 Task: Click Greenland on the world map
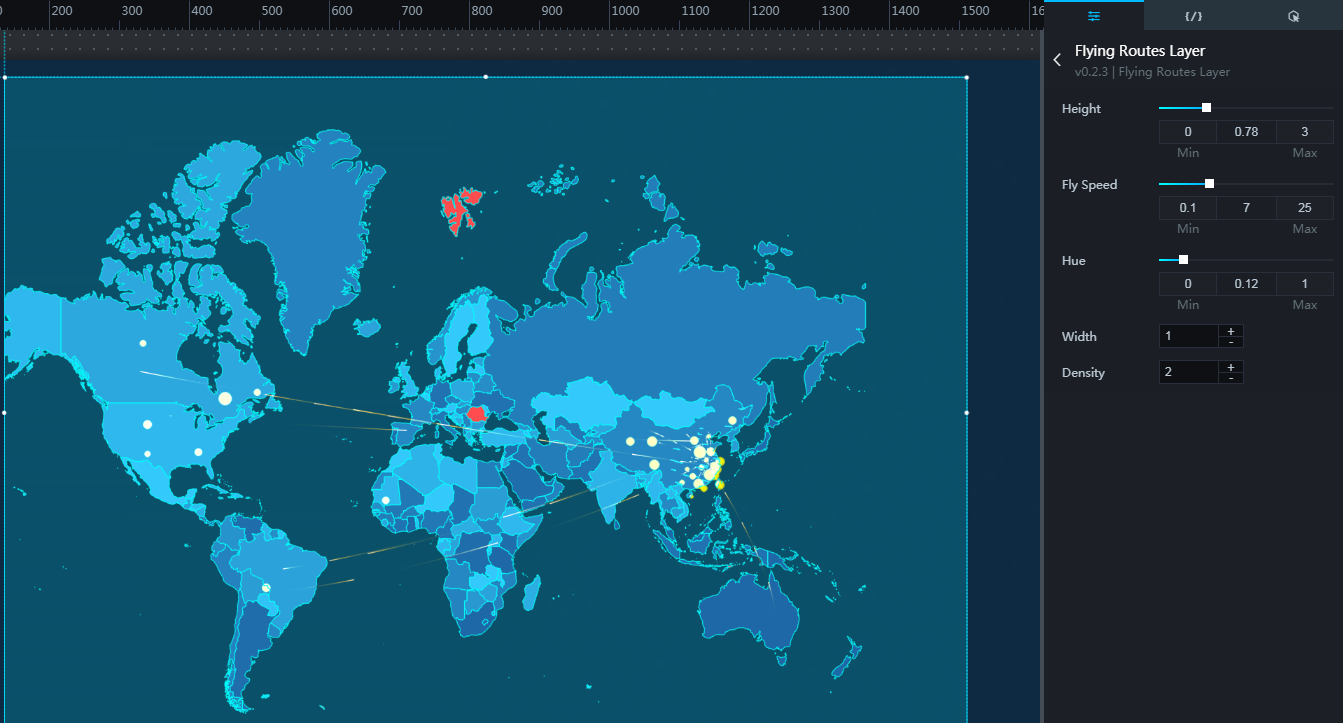pos(311,240)
